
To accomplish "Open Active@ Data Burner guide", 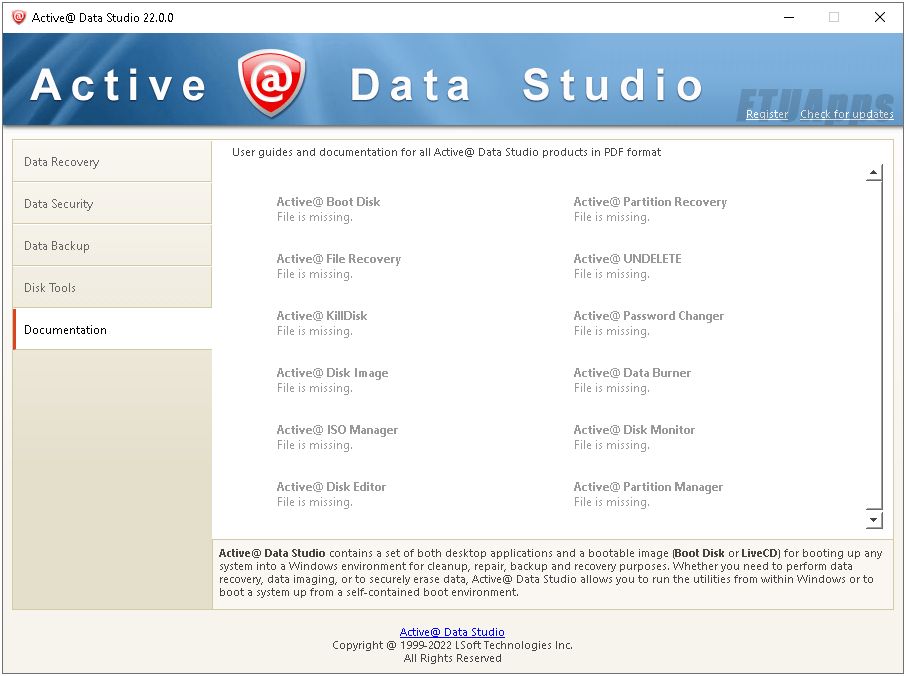I will click(632, 373).
